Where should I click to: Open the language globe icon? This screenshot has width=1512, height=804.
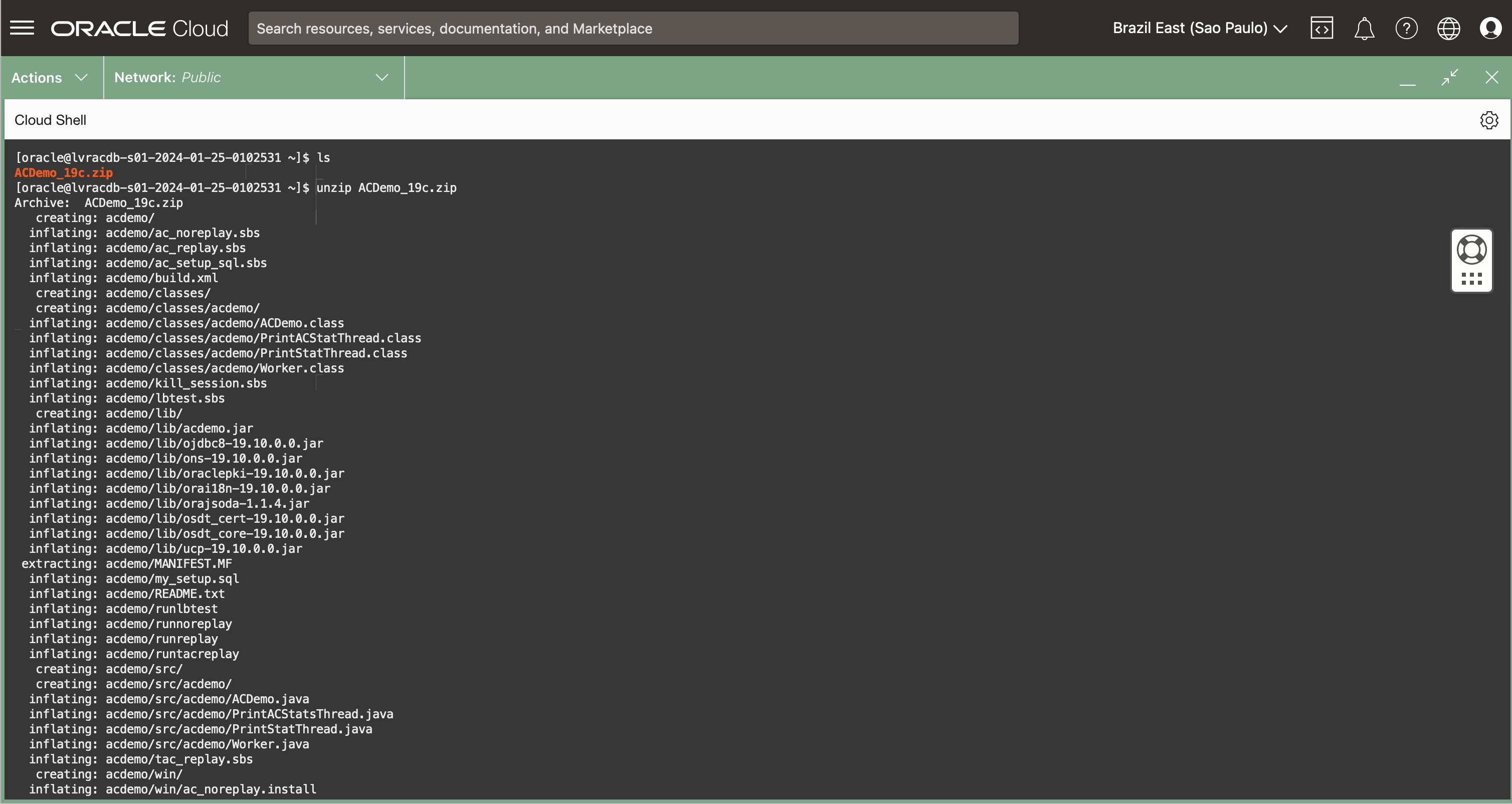(1448, 28)
